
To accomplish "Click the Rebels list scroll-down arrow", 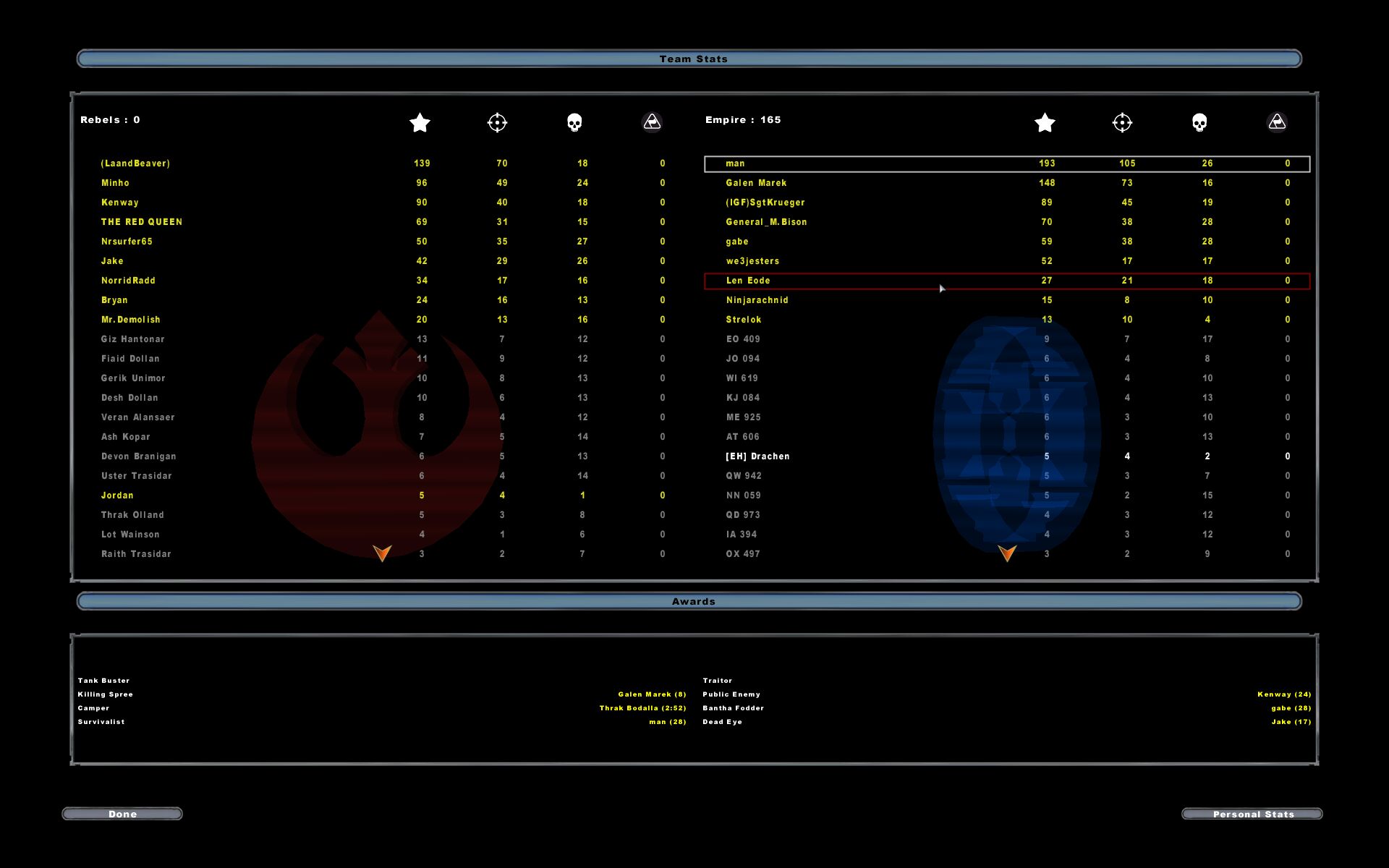I will (382, 553).
